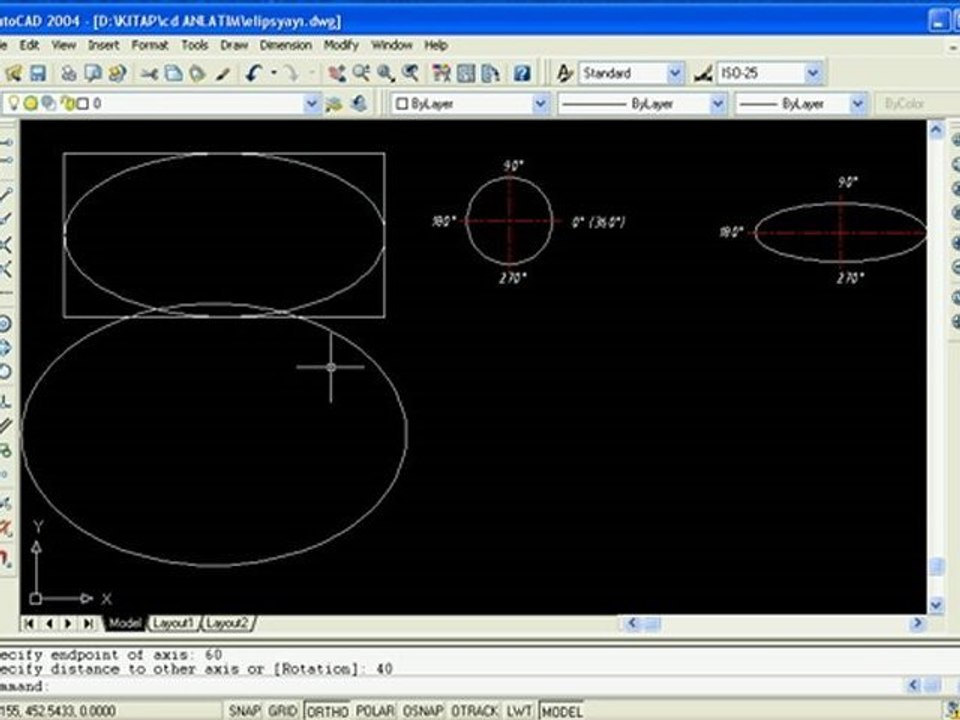Open the Properties palette icon
Screen dimensions: 960x720
pos(441,73)
